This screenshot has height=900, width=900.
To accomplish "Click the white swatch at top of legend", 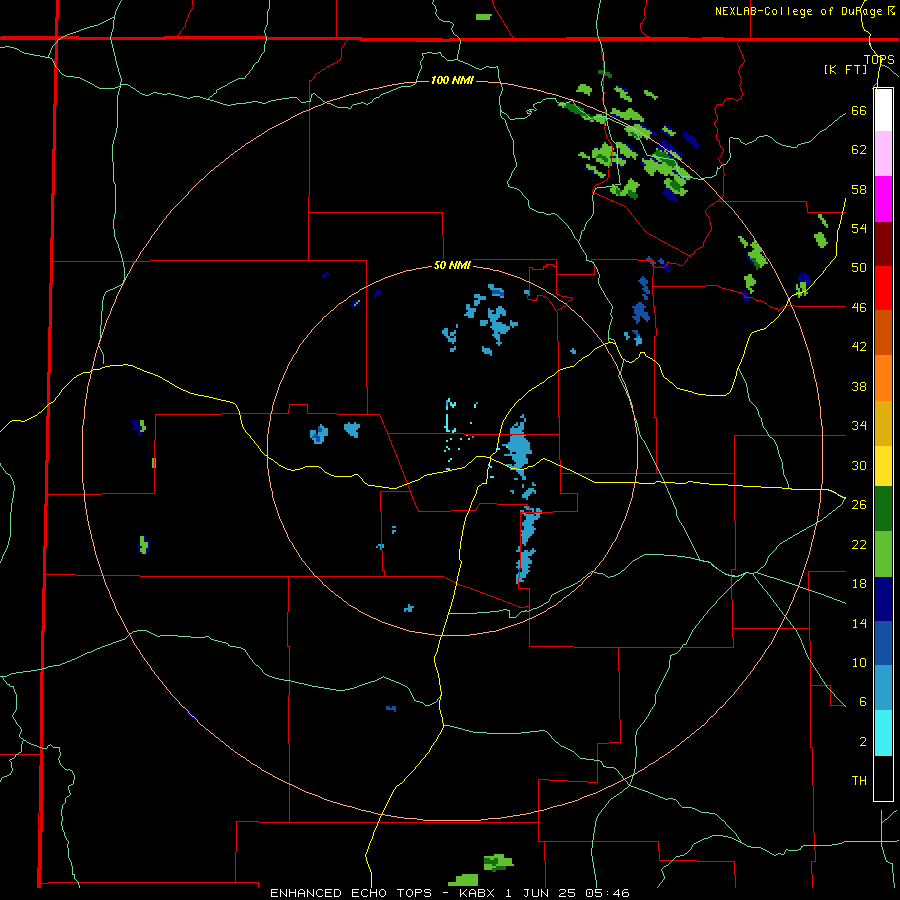I will point(883,110).
